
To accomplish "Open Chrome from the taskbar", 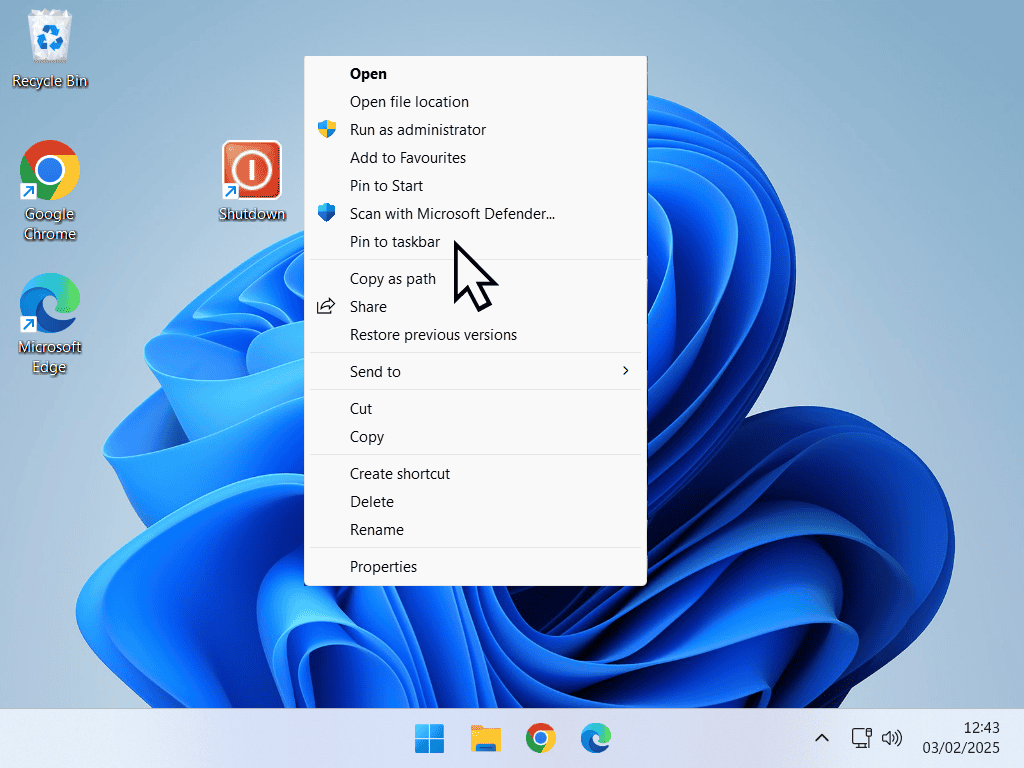I will pos(541,739).
